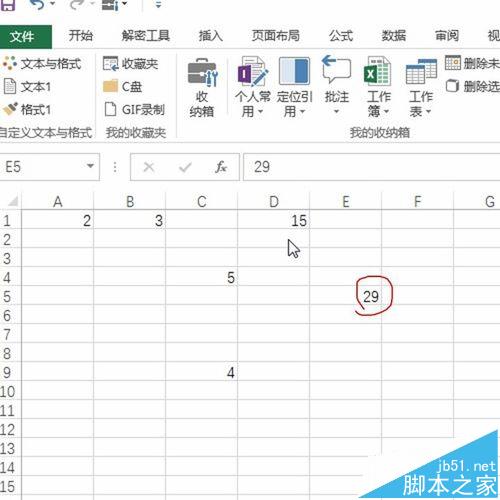500x500 pixels.
Task: Click the 工作表 table icon
Action: (x=421, y=71)
